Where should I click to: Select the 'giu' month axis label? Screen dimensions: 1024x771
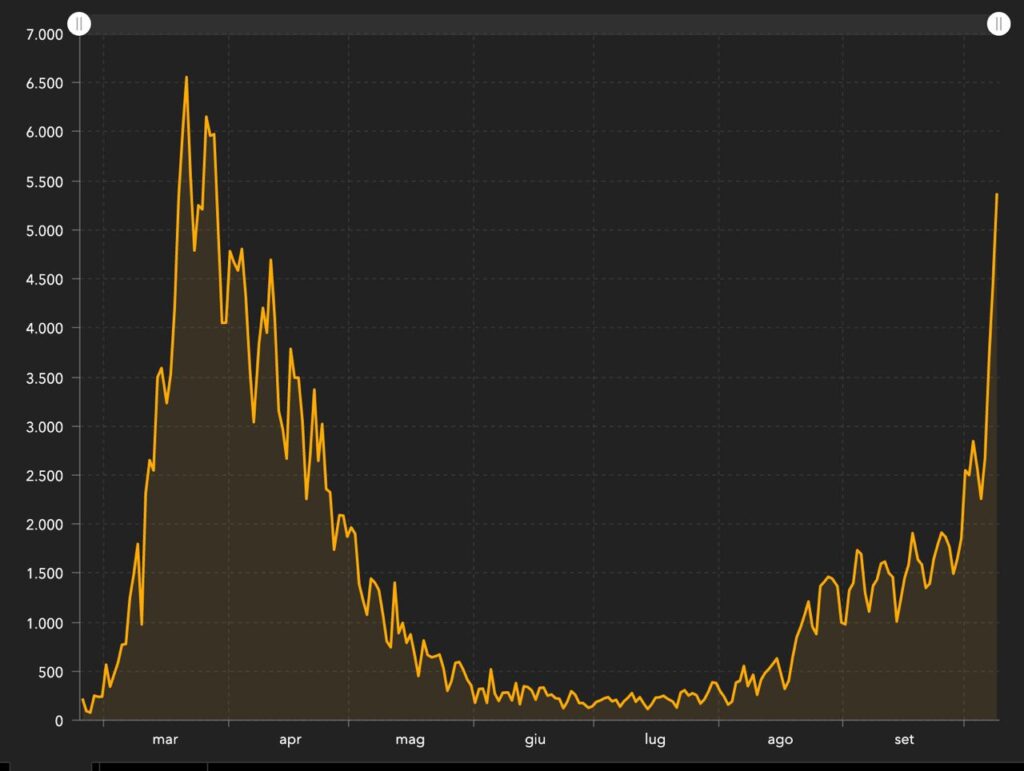(535, 740)
